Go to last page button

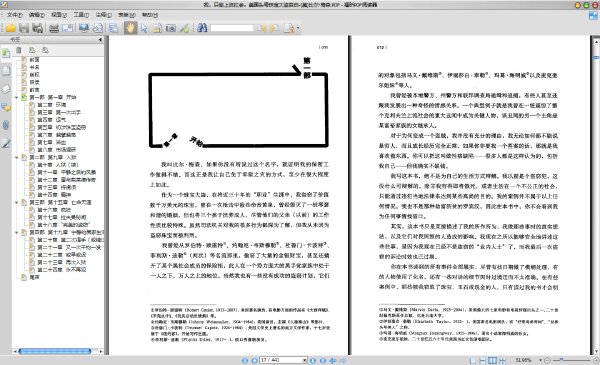point(323,360)
